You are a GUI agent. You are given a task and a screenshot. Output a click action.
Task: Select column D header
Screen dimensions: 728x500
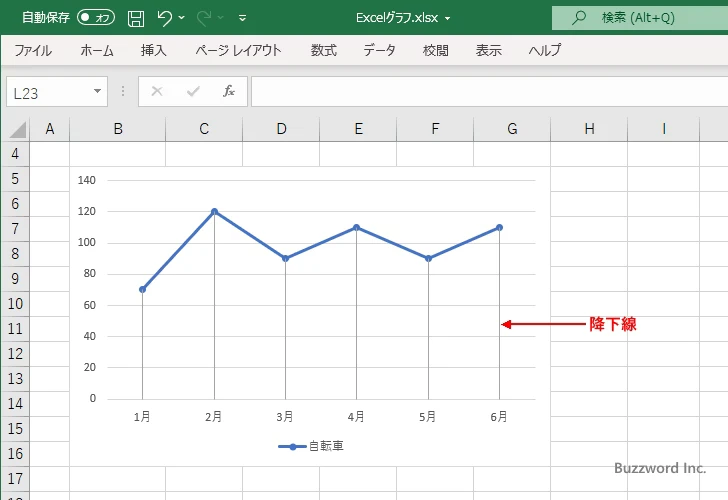point(281,129)
